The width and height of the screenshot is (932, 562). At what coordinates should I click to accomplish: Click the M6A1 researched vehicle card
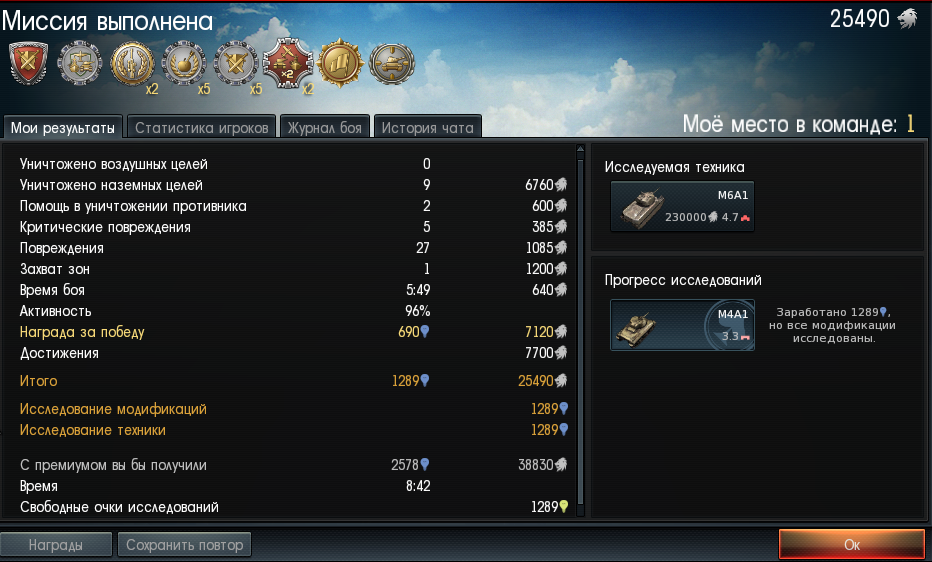click(x=682, y=206)
